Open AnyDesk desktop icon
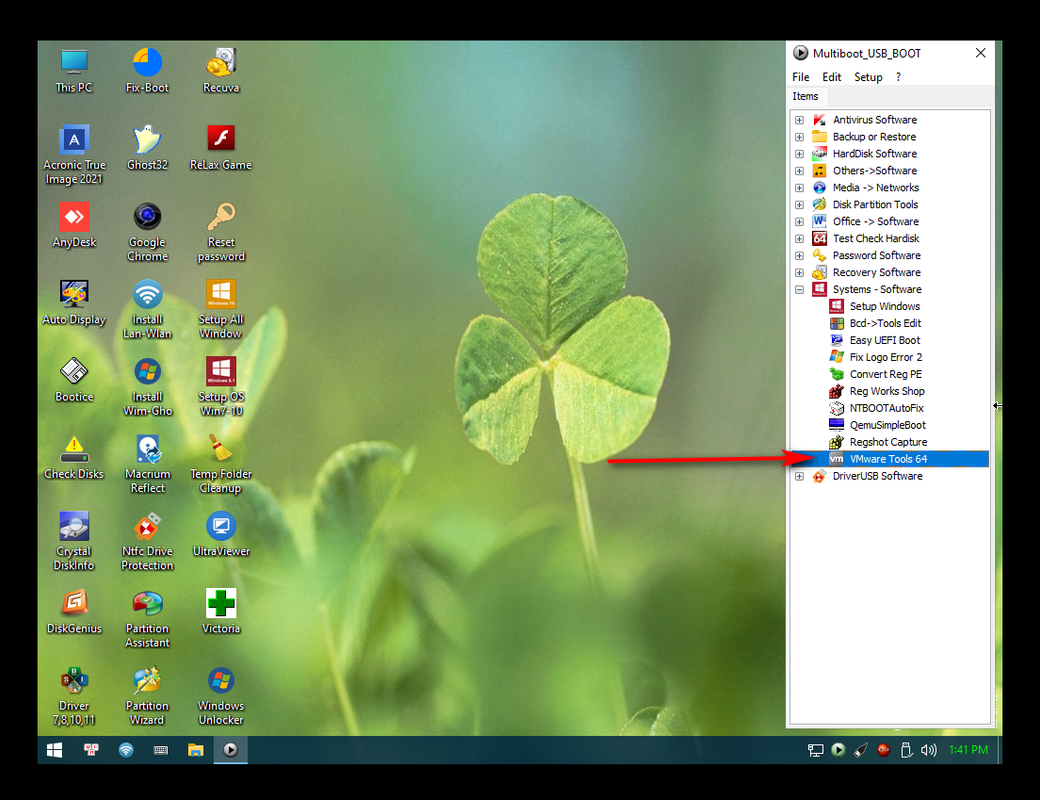This screenshot has width=1040, height=800. tap(74, 225)
